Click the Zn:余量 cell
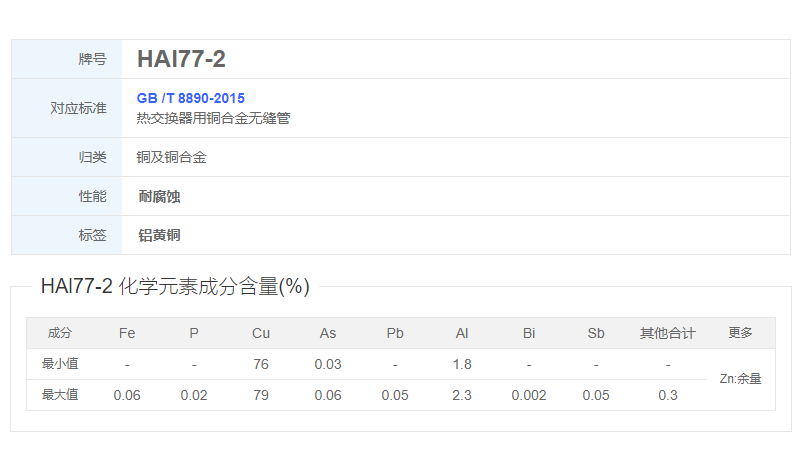This screenshot has height=450, width=800. point(740,379)
